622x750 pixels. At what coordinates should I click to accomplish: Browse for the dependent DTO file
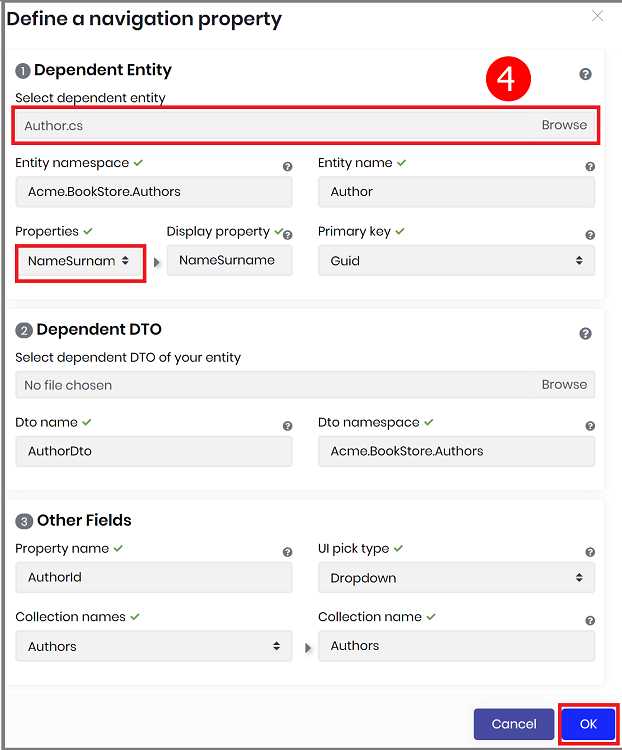pyautogui.click(x=564, y=385)
